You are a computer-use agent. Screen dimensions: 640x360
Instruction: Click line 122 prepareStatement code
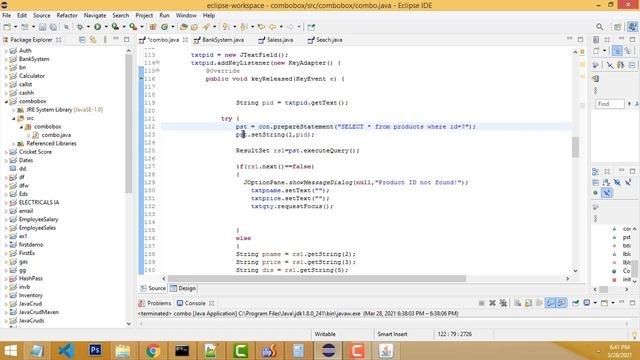(x=356, y=127)
